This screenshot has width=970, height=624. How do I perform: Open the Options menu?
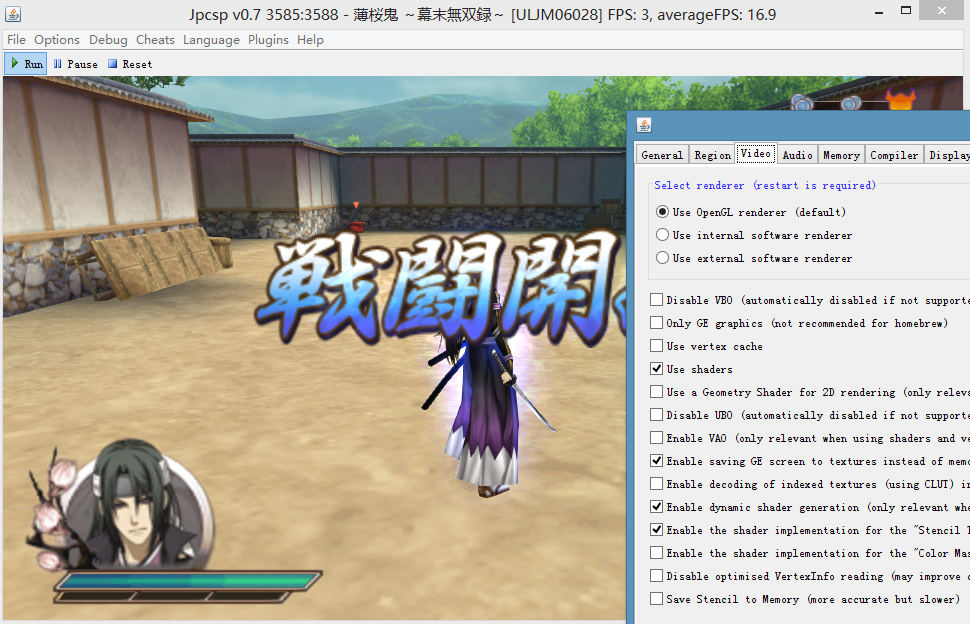tap(57, 40)
